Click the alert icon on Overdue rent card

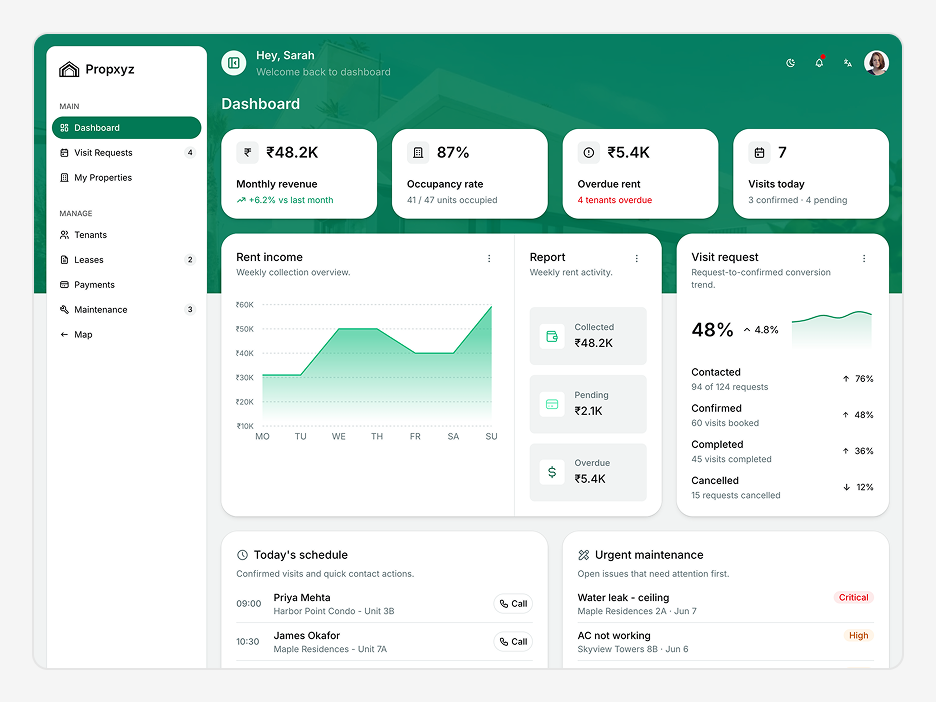(589, 153)
